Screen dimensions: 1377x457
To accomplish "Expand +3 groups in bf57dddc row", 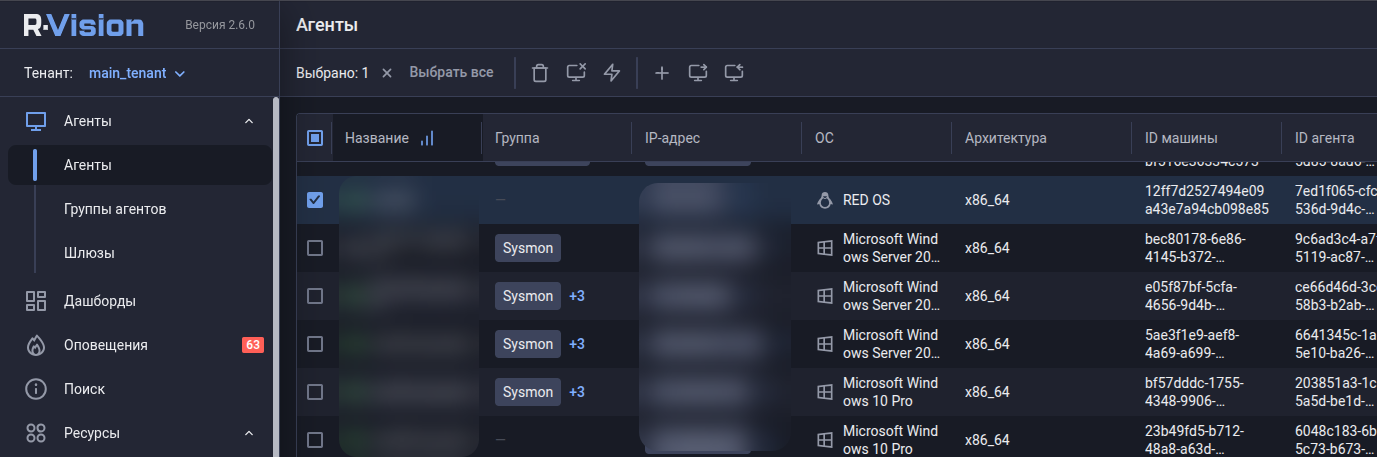I will [x=577, y=392].
